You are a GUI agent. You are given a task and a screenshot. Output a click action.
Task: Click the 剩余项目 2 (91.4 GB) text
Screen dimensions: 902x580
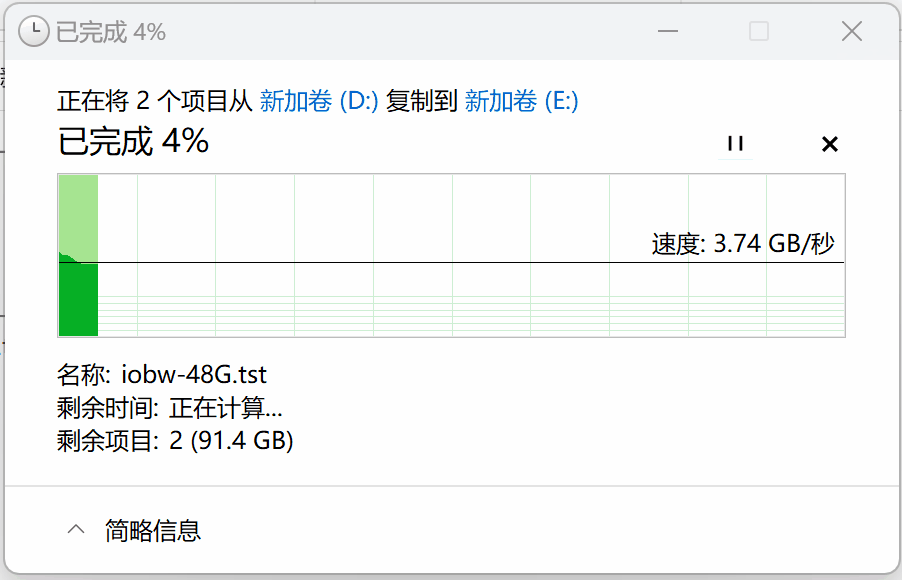pos(175,441)
